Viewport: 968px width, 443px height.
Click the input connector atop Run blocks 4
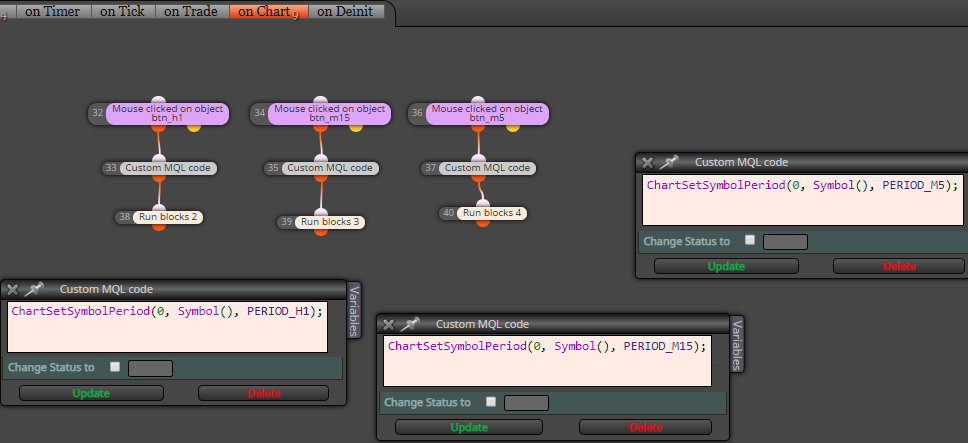coord(483,204)
